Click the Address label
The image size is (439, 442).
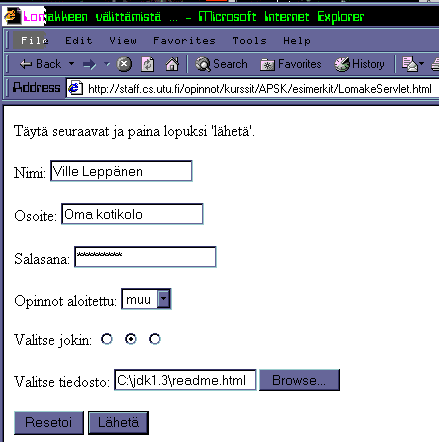coord(36,88)
